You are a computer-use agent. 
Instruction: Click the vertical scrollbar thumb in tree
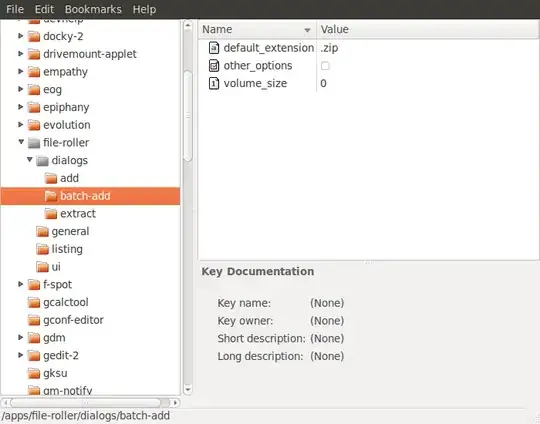pyautogui.click(x=188, y=116)
